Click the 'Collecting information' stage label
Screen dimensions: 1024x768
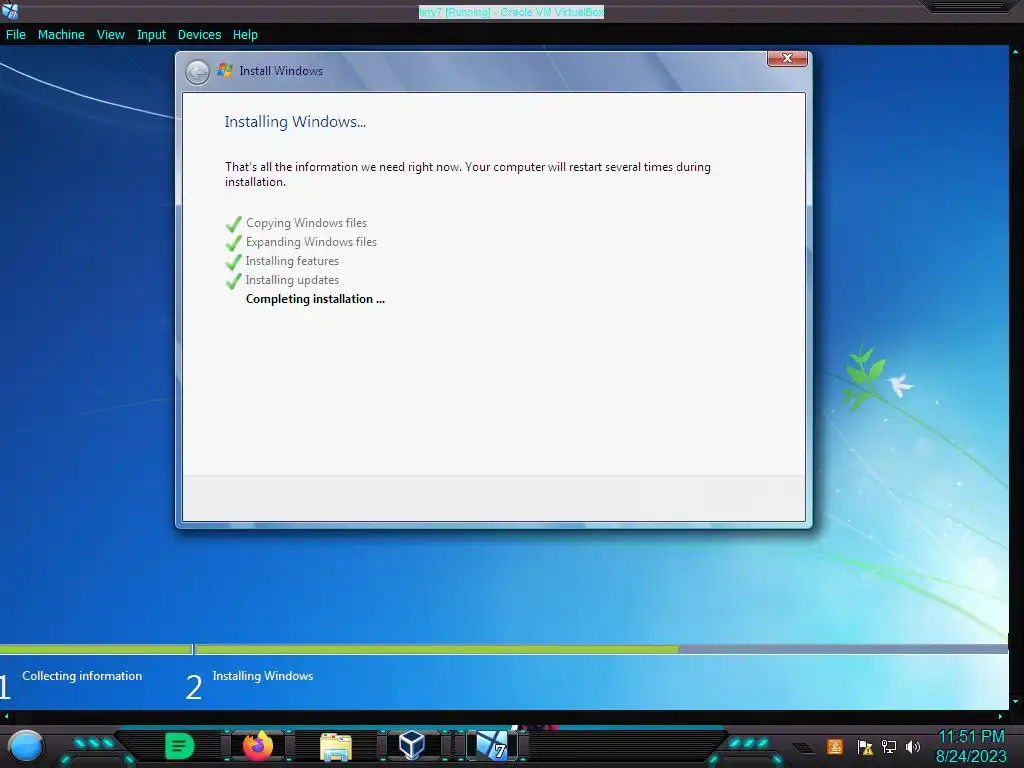[x=82, y=676]
